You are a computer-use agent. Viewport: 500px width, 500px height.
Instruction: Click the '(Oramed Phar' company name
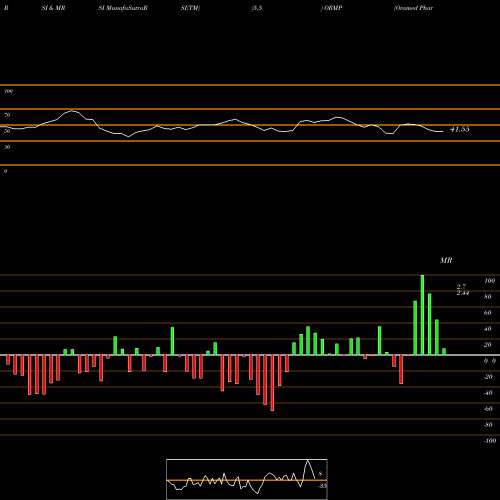[413, 8]
